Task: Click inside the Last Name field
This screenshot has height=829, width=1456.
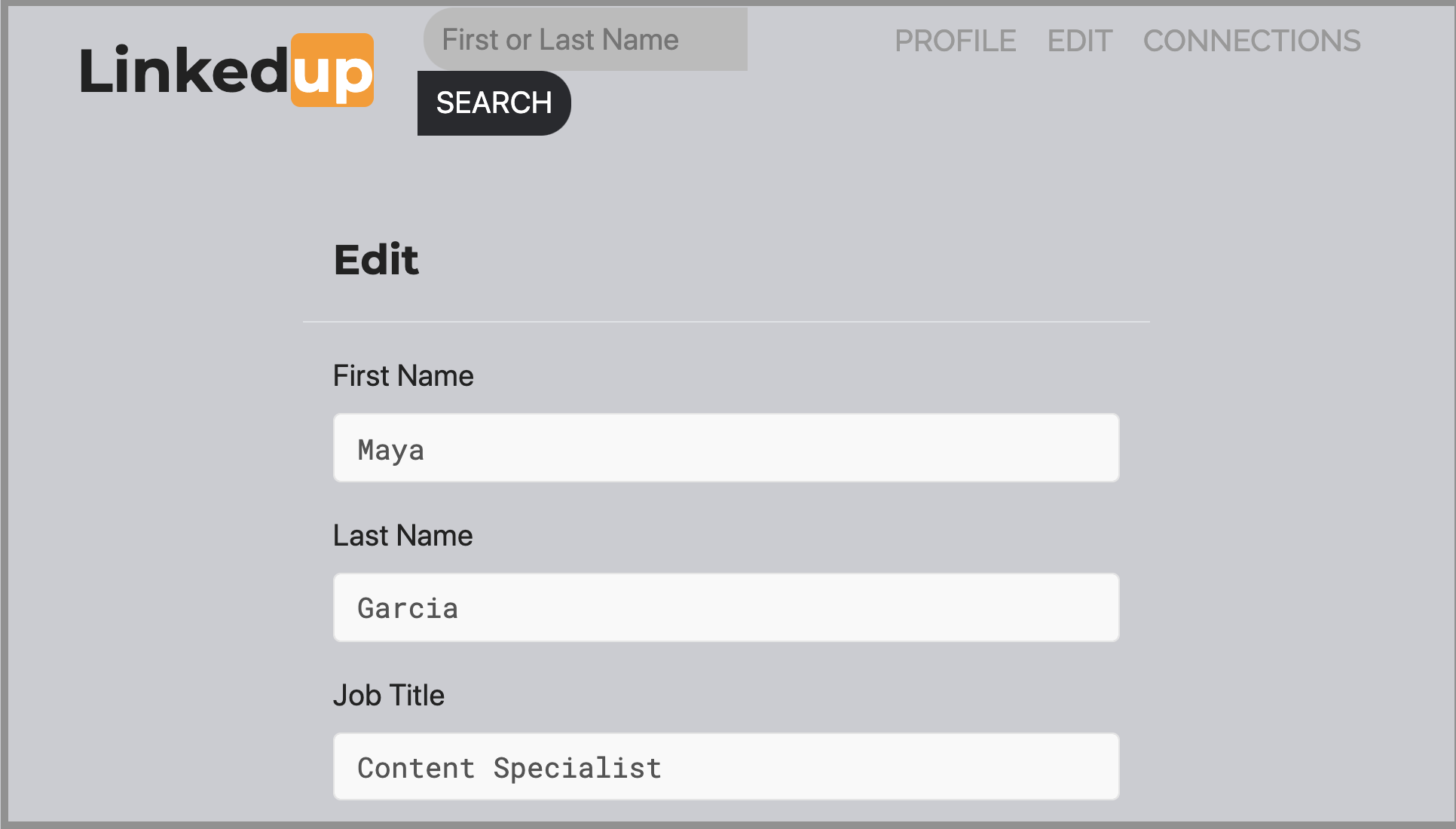Action: 726,607
